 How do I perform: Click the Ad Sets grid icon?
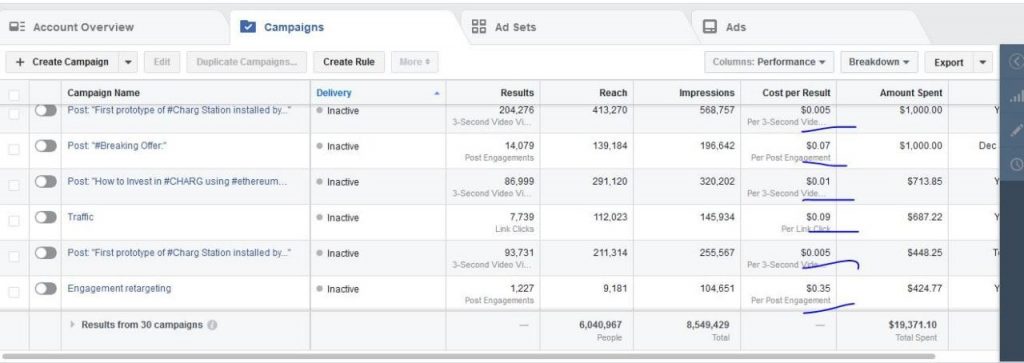point(479,27)
